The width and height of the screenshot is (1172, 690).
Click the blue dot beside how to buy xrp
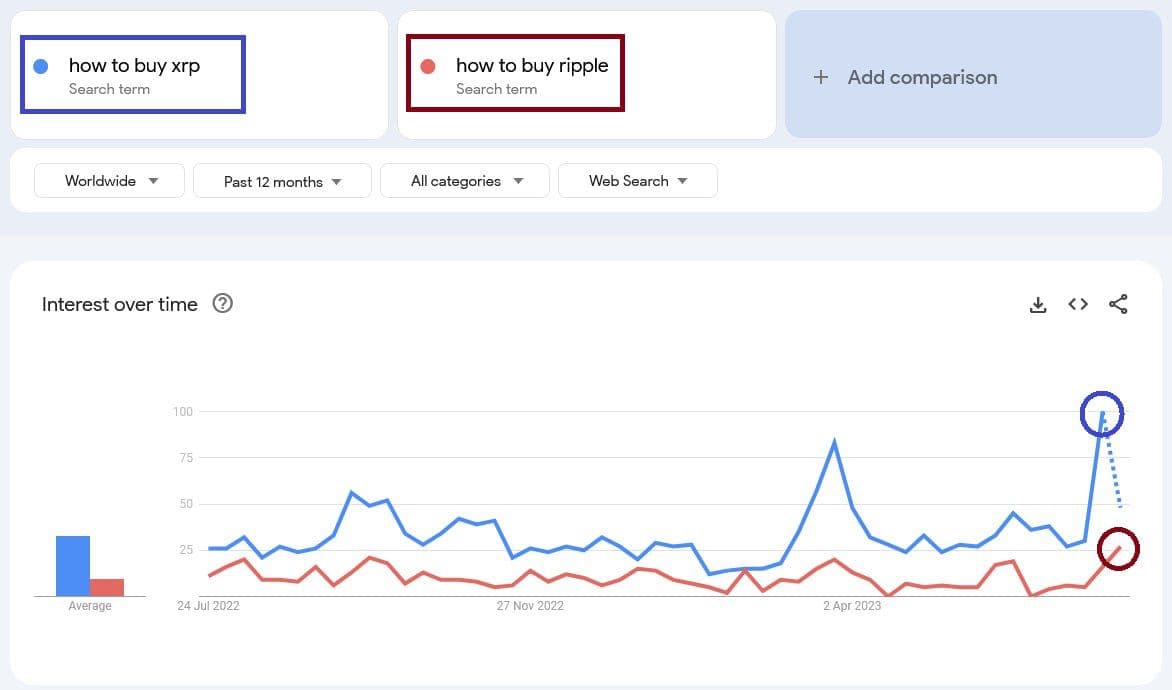click(41, 67)
